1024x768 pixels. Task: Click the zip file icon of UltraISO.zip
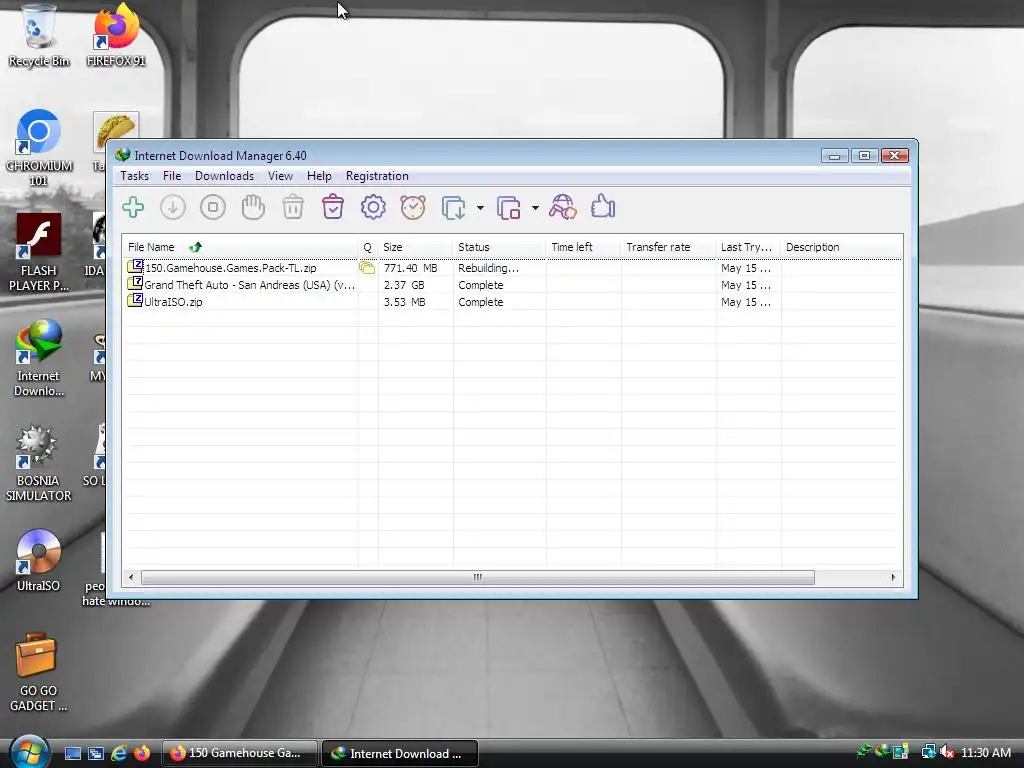135,300
